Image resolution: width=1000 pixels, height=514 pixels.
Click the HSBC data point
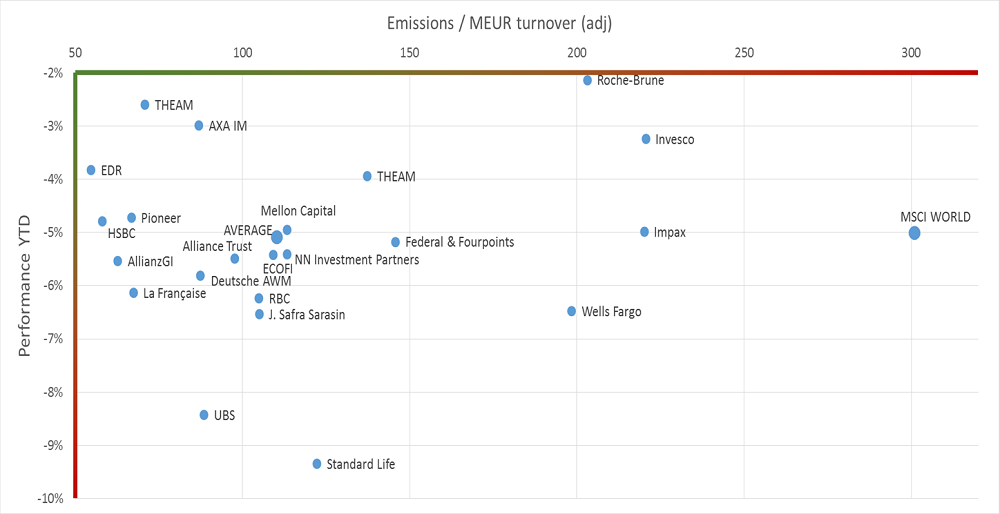tap(102, 221)
